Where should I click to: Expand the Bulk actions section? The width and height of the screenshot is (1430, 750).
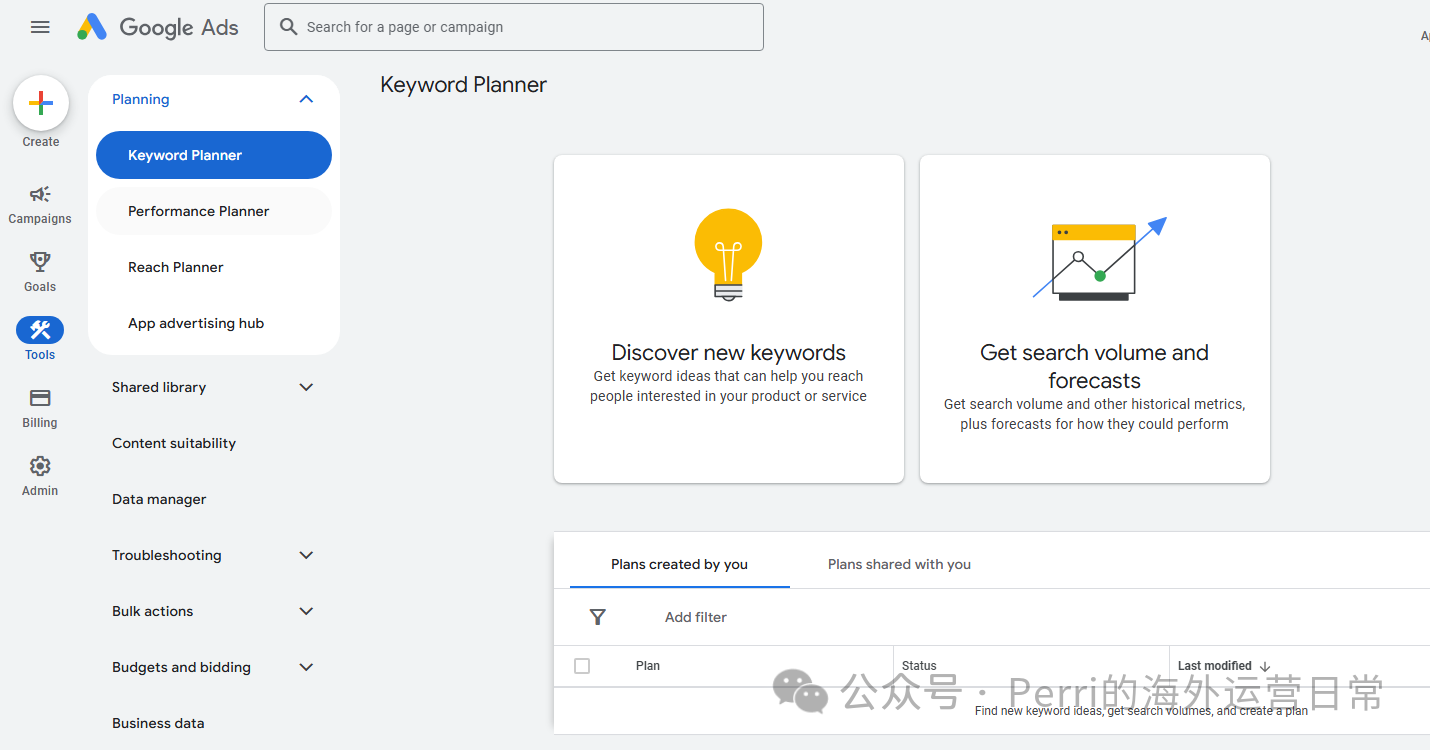(x=214, y=611)
